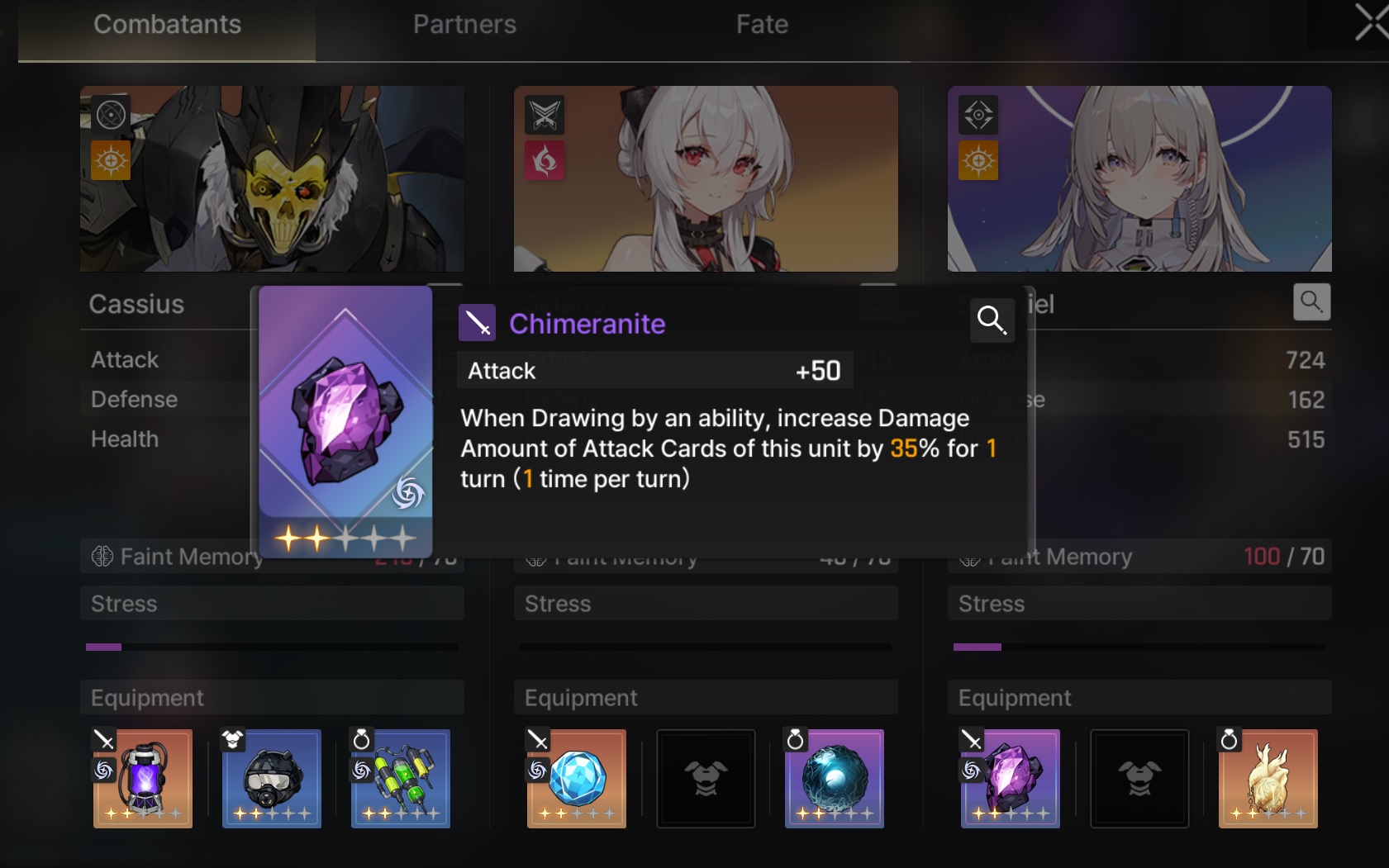Click the empty armor slot in middle column
Screen dimensions: 1389x868
pos(706,778)
